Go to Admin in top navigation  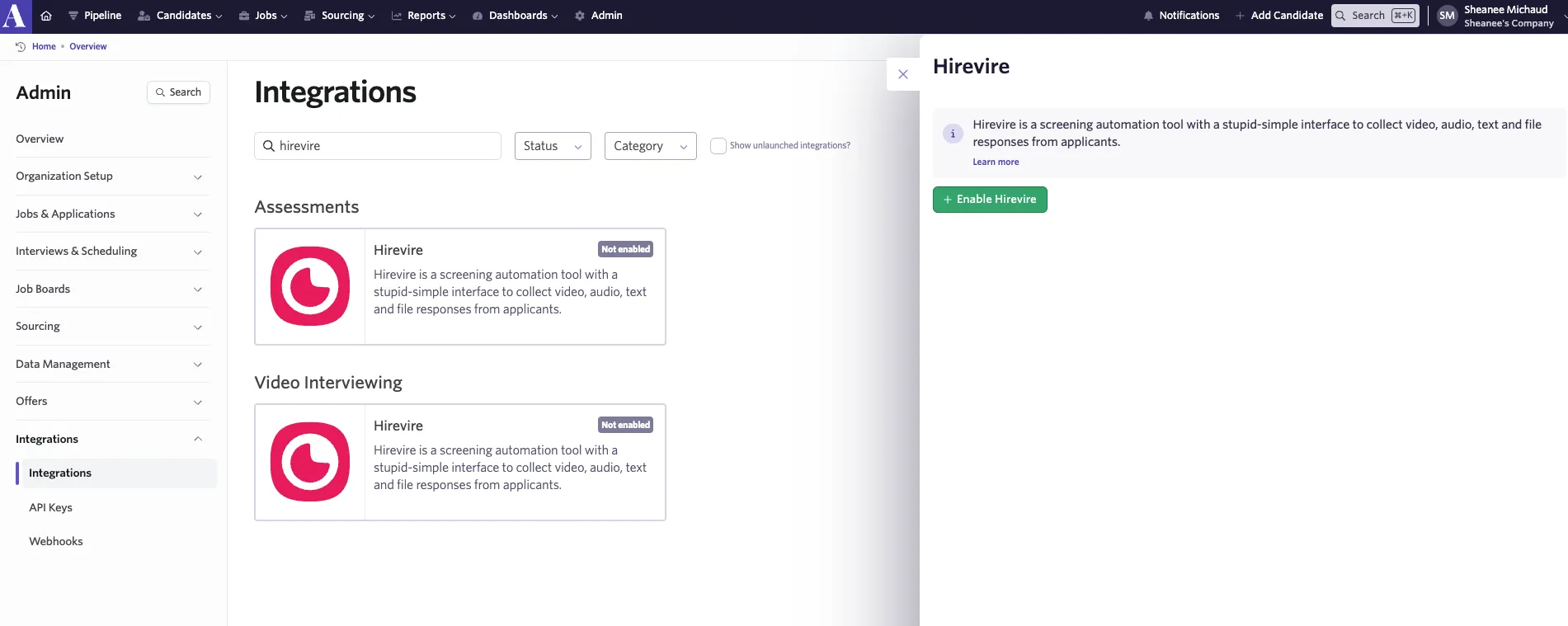tap(599, 16)
